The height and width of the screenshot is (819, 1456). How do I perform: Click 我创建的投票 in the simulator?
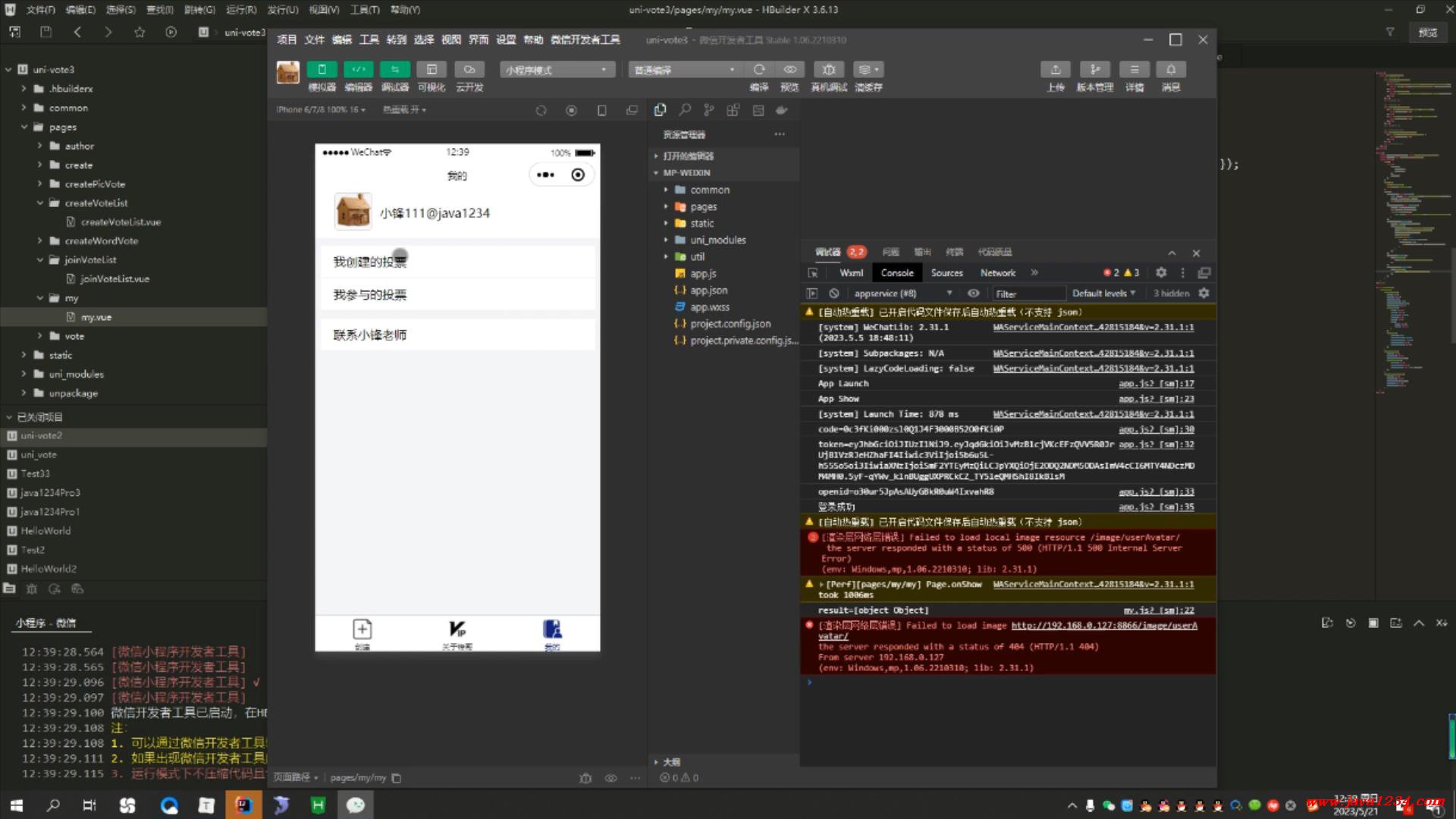[x=457, y=262]
